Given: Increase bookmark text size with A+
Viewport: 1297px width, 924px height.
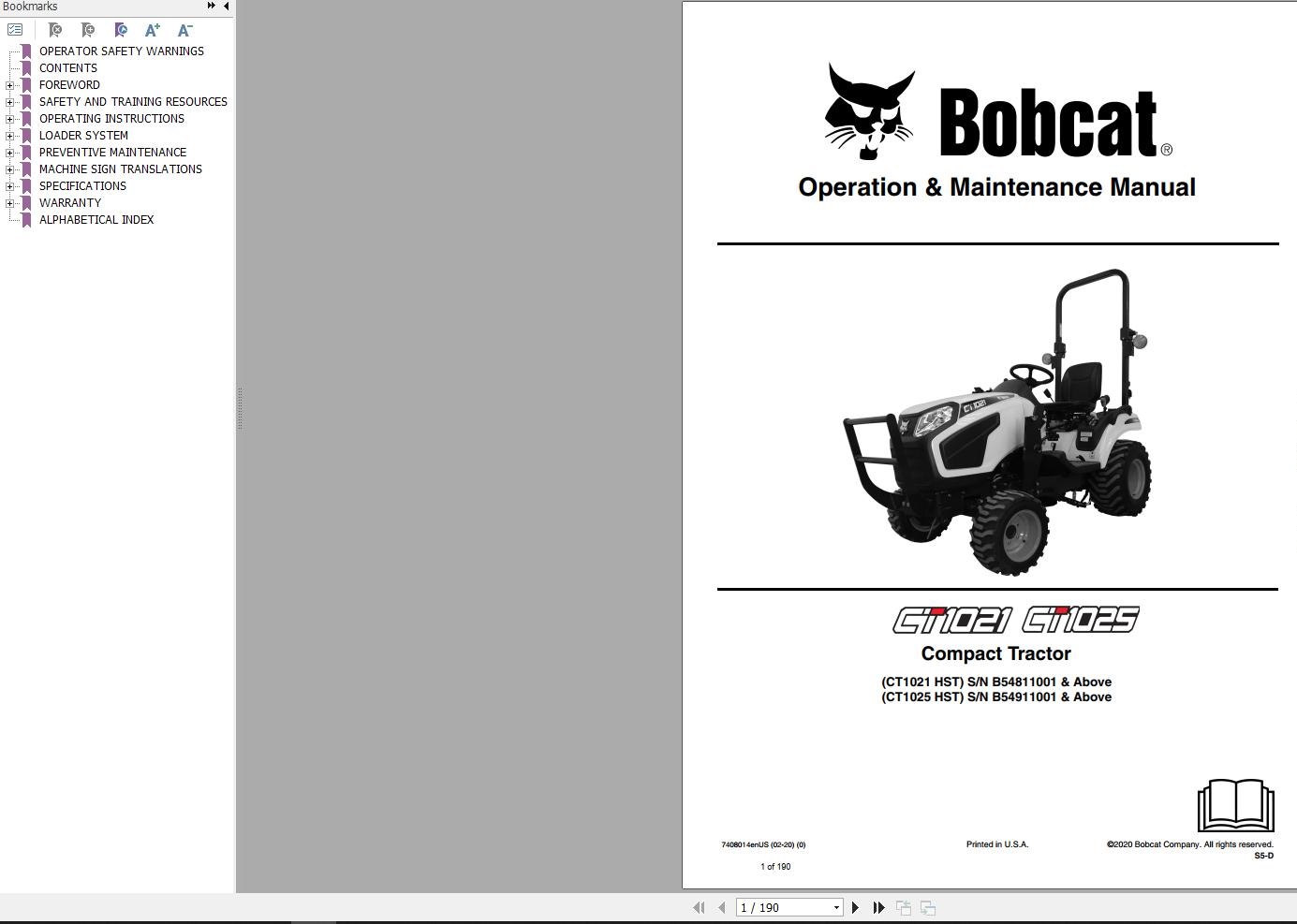Looking at the screenshot, I should tap(153, 30).
